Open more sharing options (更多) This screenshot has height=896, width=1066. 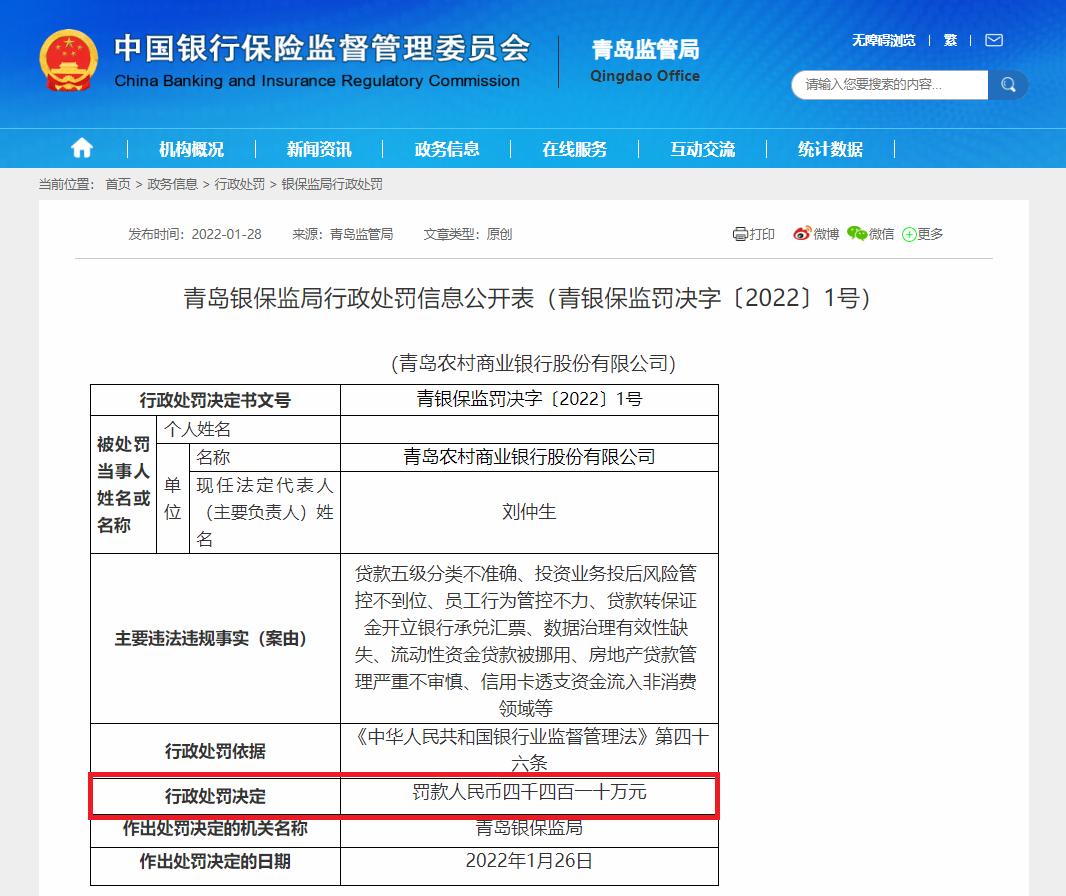click(923, 234)
